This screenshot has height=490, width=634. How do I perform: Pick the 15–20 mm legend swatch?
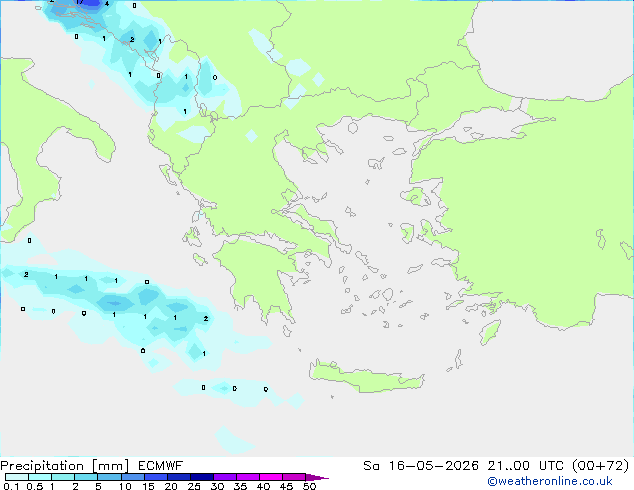pos(156,477)
